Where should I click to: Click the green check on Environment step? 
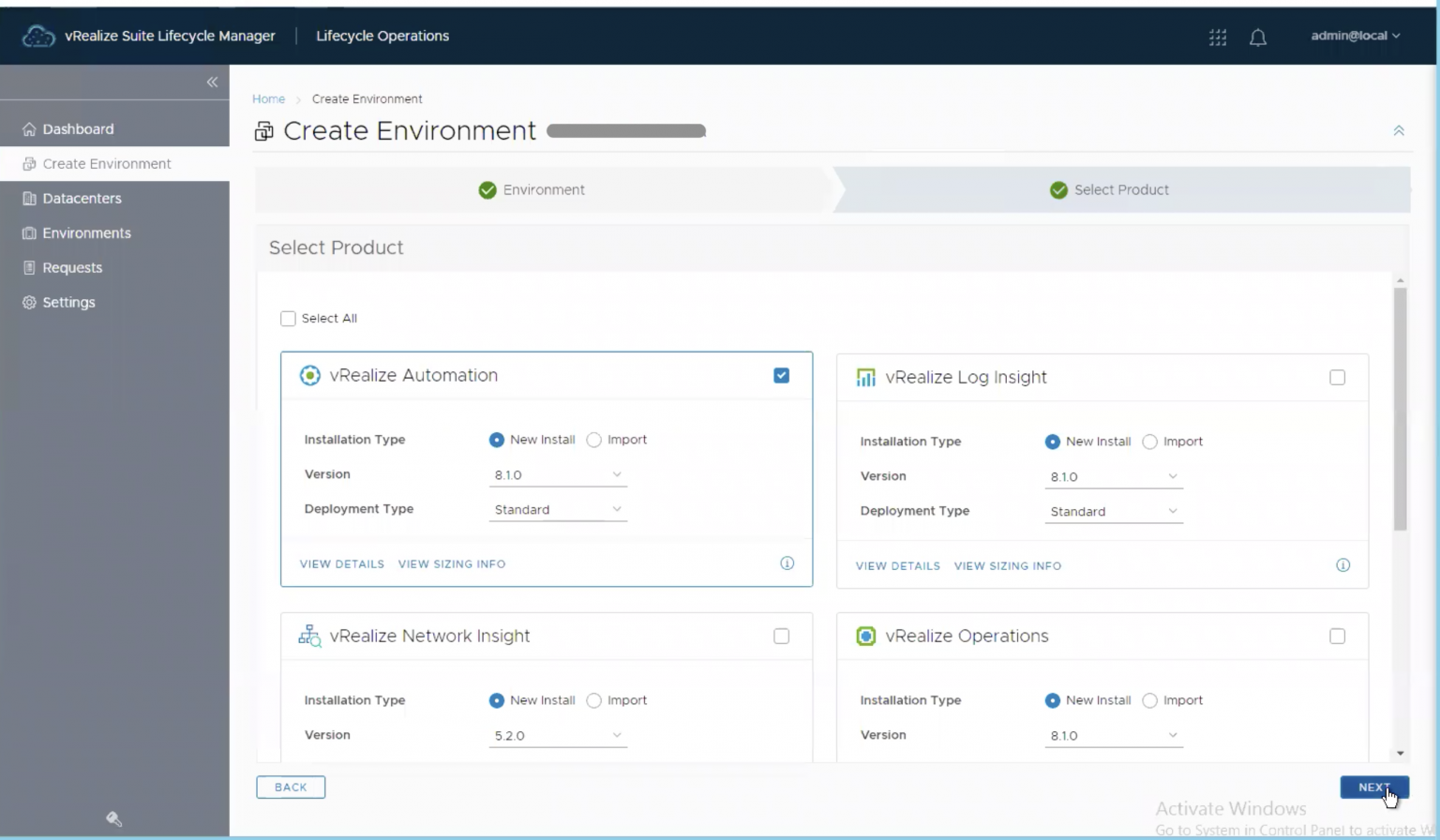pos(487,190)
